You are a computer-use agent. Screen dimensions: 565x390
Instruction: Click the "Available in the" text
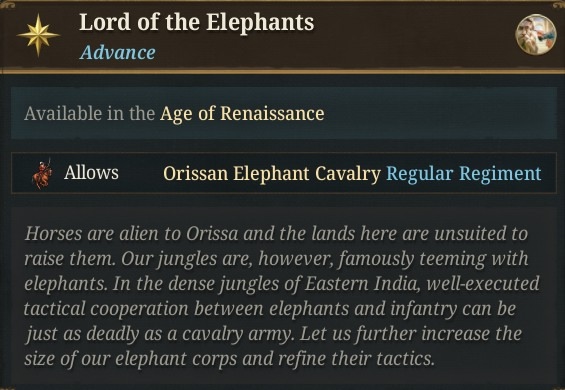coord(90,114)
